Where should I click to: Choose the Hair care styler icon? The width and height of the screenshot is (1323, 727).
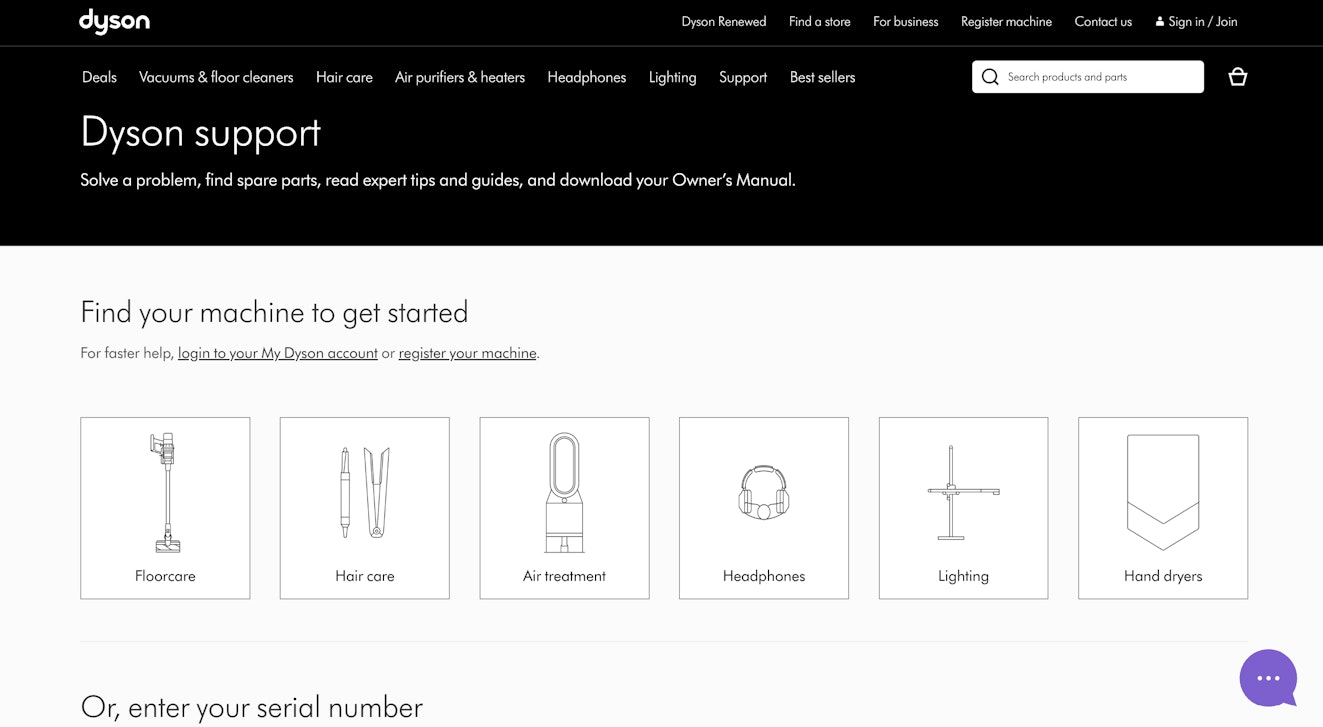(x=365, y=493)
